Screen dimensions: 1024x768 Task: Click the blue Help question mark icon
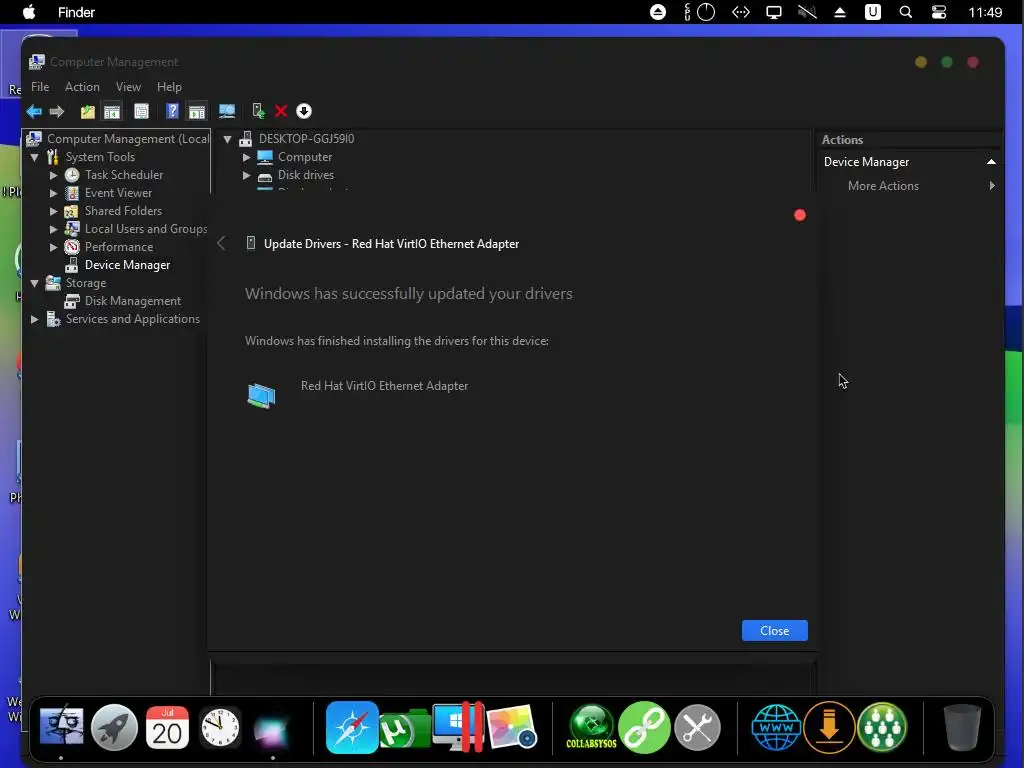172,112
